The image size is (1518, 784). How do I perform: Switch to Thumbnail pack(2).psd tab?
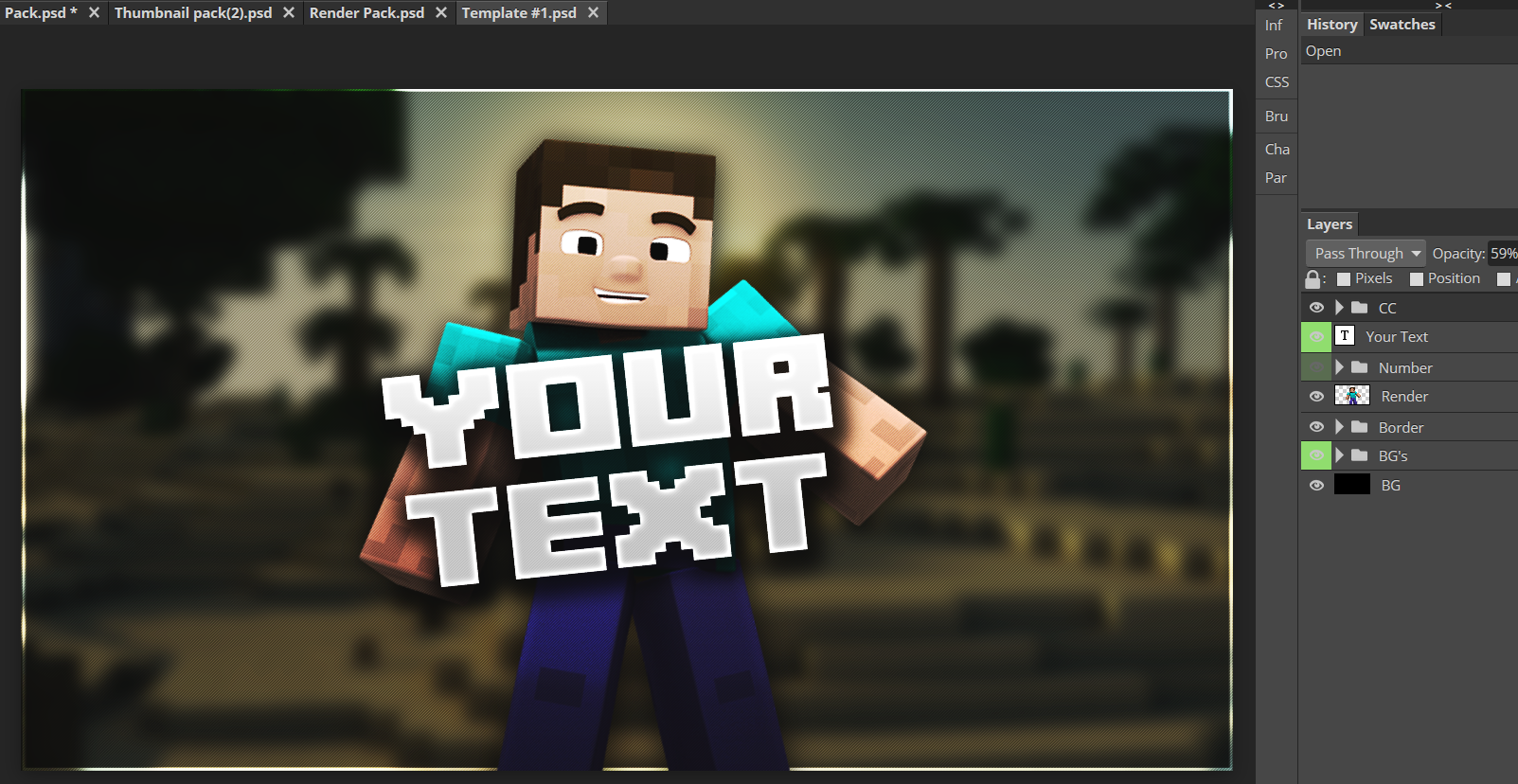coord(193,13)
